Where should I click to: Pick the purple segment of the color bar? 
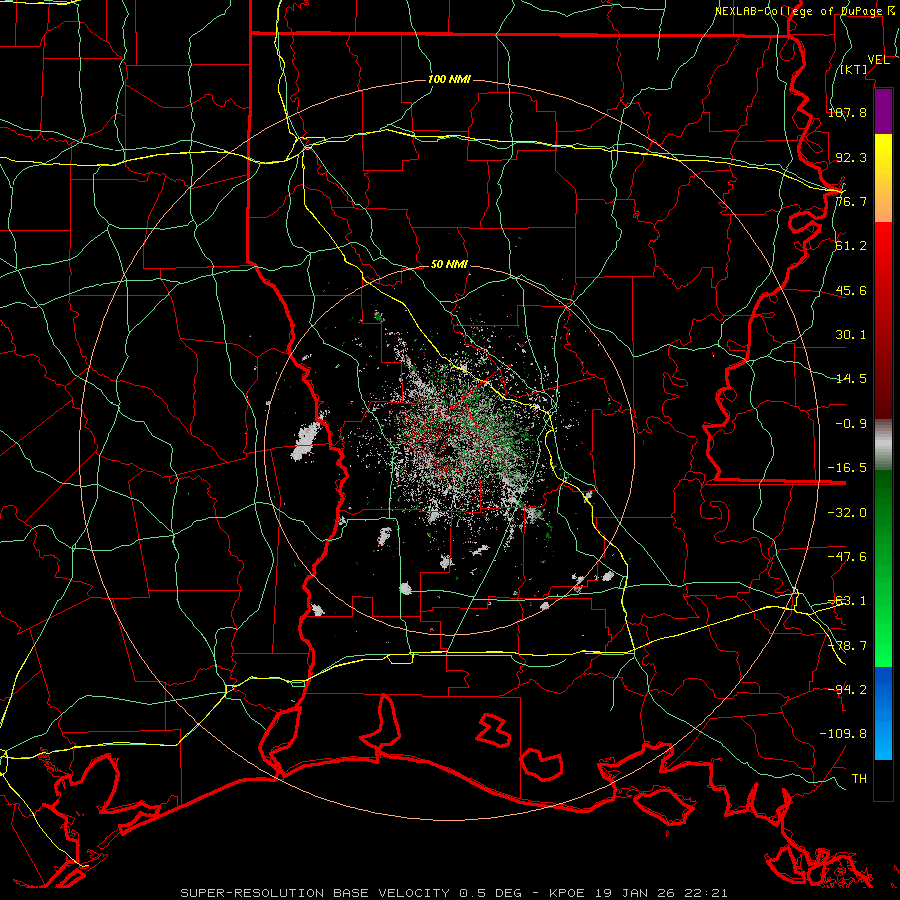(883, 112)
